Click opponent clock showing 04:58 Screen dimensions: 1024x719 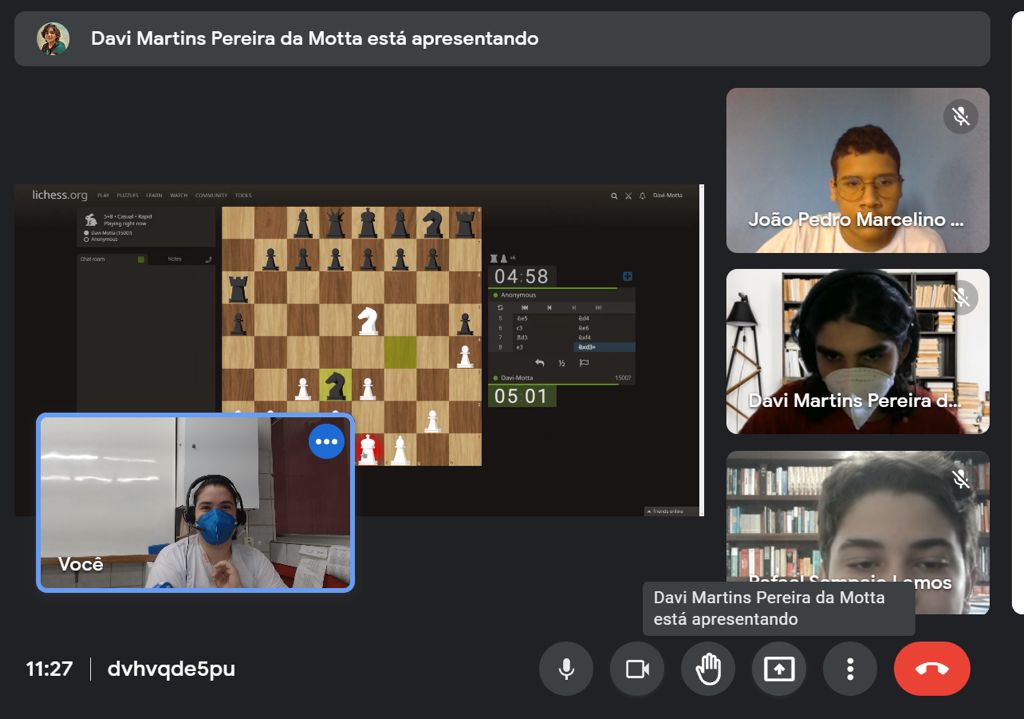(522, 276)
